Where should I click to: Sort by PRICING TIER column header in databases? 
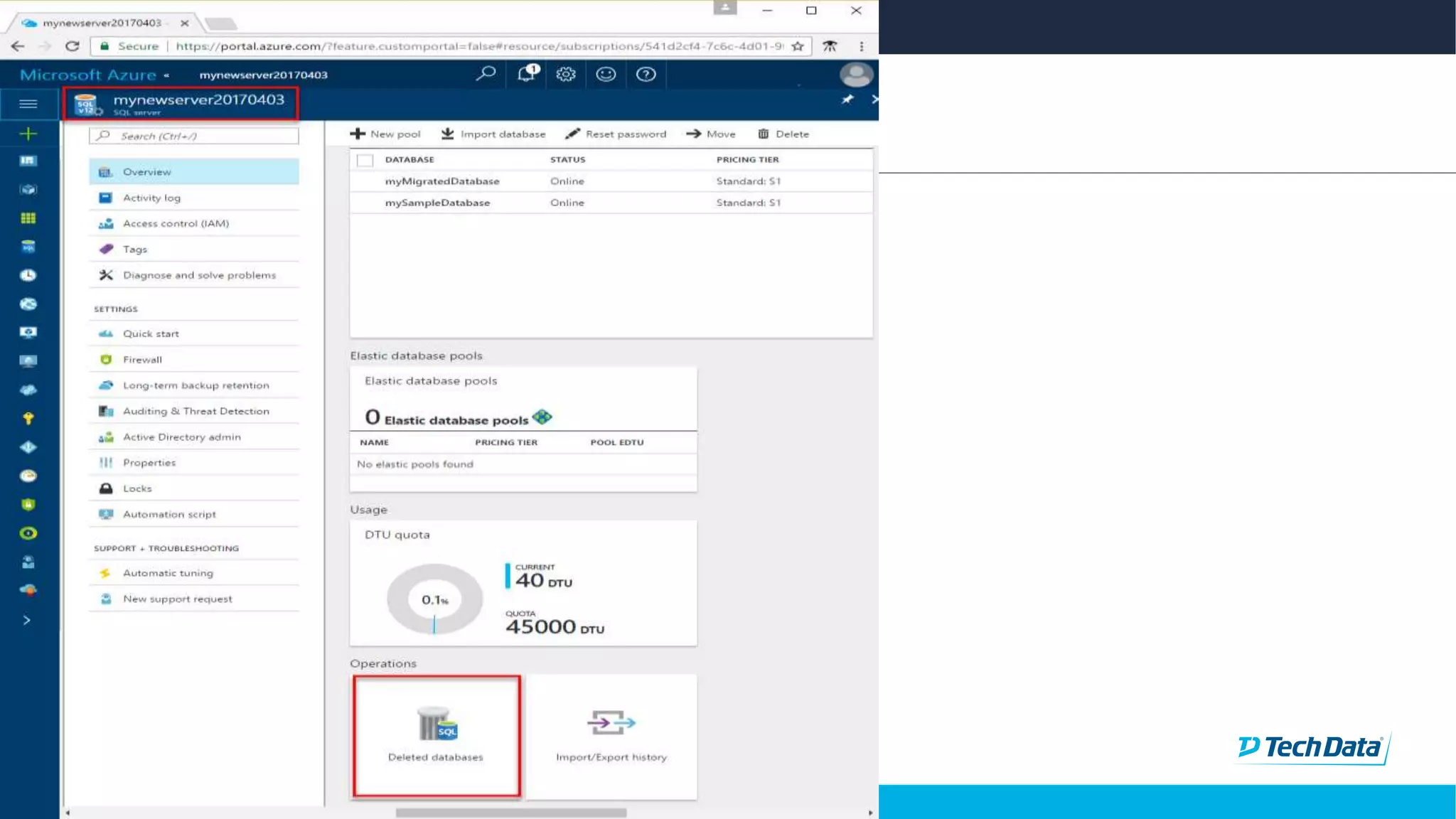pyautogui.click(x=747, y=160)
